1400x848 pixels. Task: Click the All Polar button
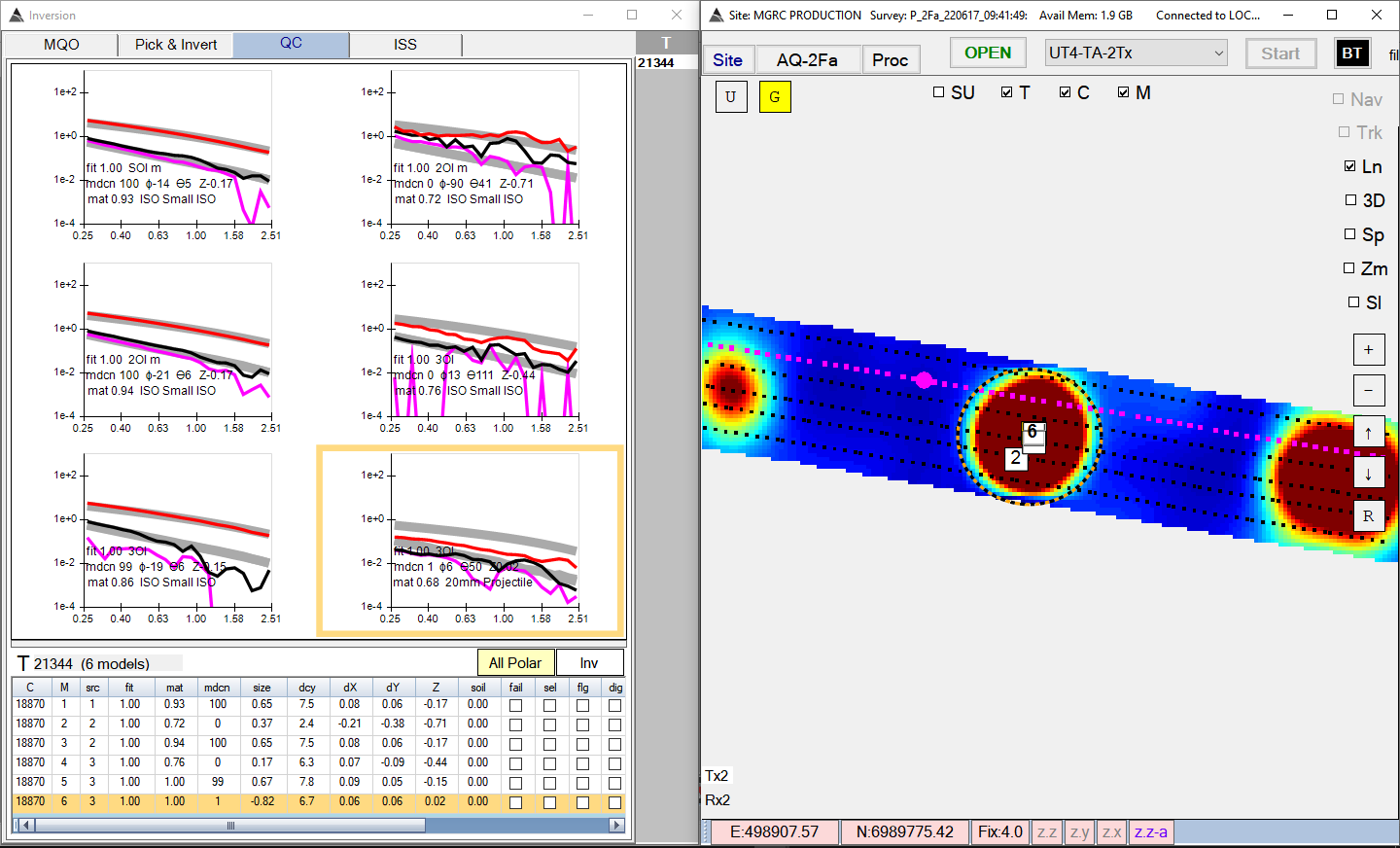[x=515, y=662]
